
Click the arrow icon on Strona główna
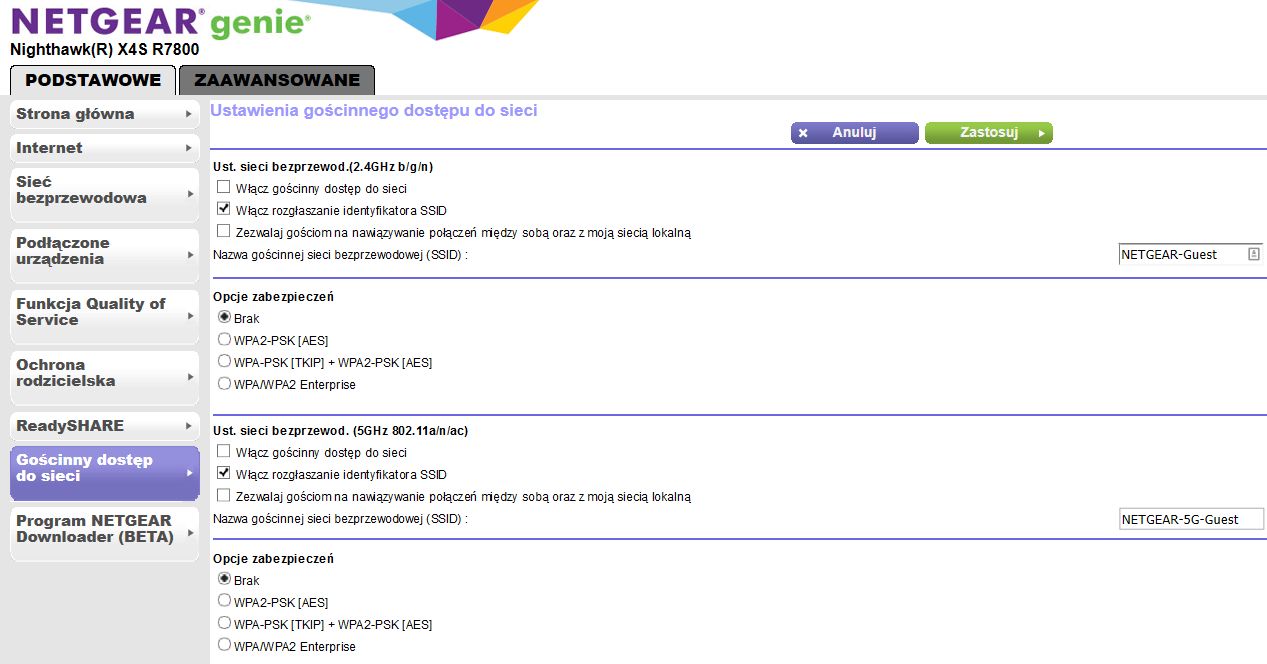pos(188,114)
